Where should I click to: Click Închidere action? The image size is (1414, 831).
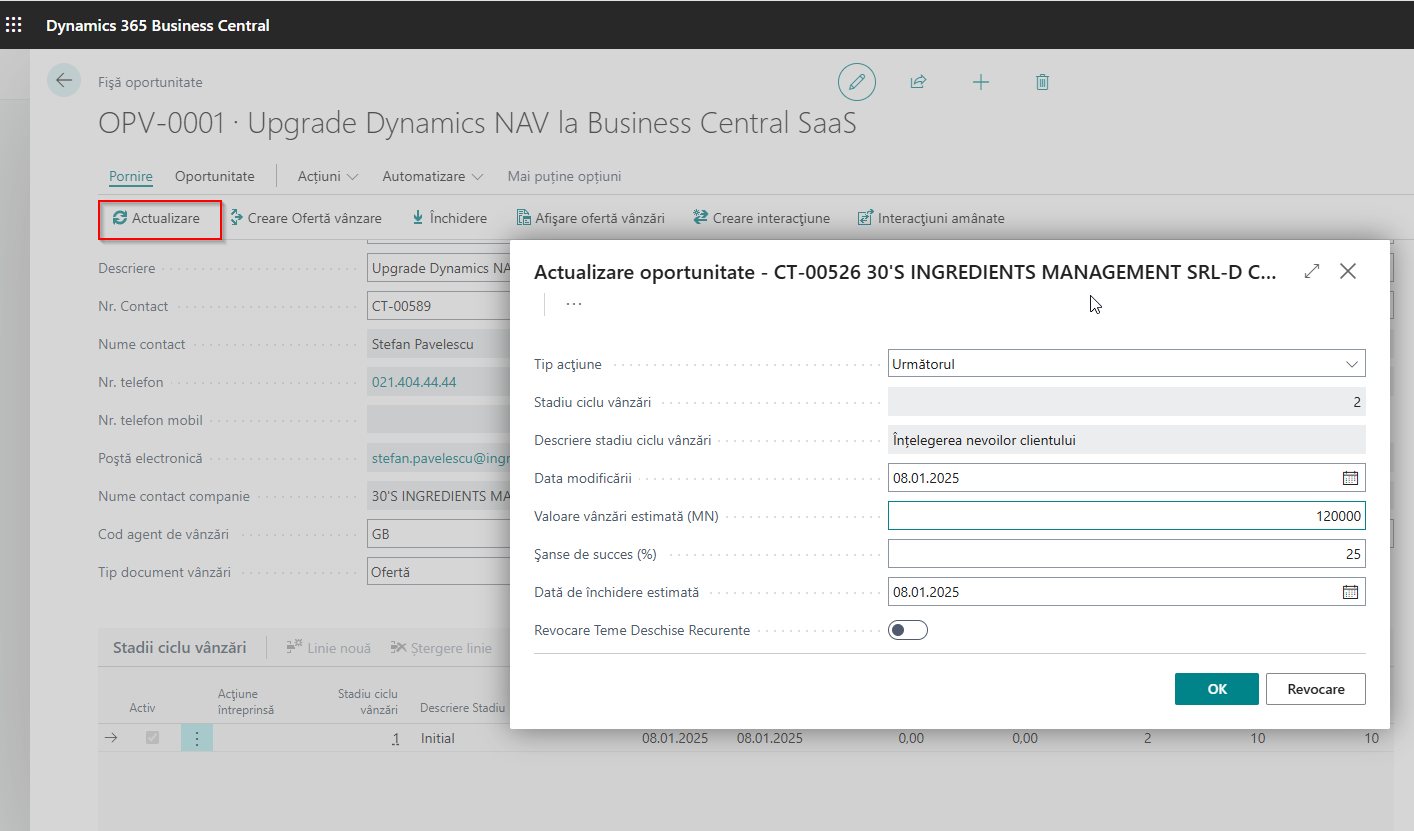click(x=449, y=218)
